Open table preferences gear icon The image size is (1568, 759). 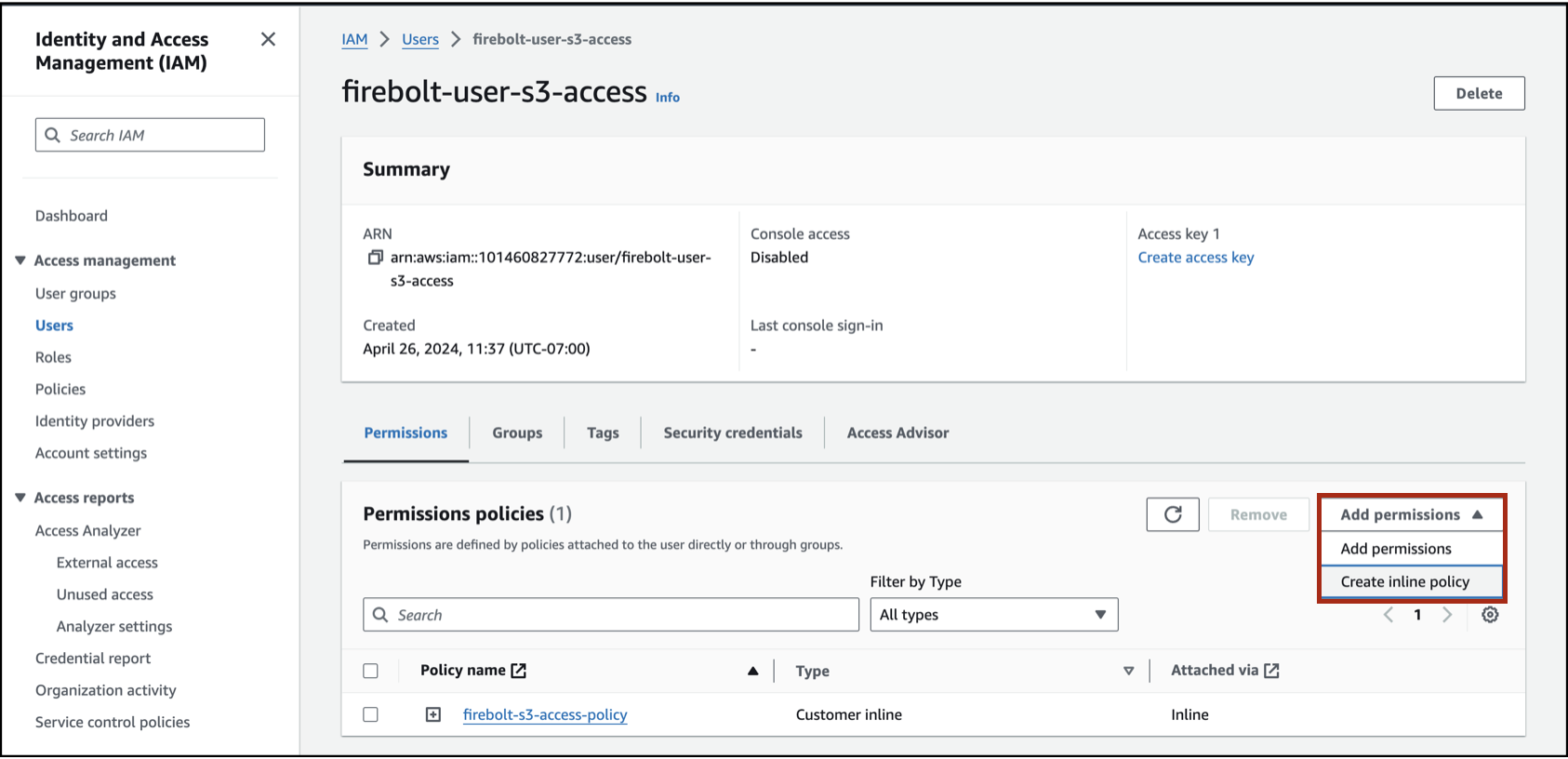coord(1490,615)
